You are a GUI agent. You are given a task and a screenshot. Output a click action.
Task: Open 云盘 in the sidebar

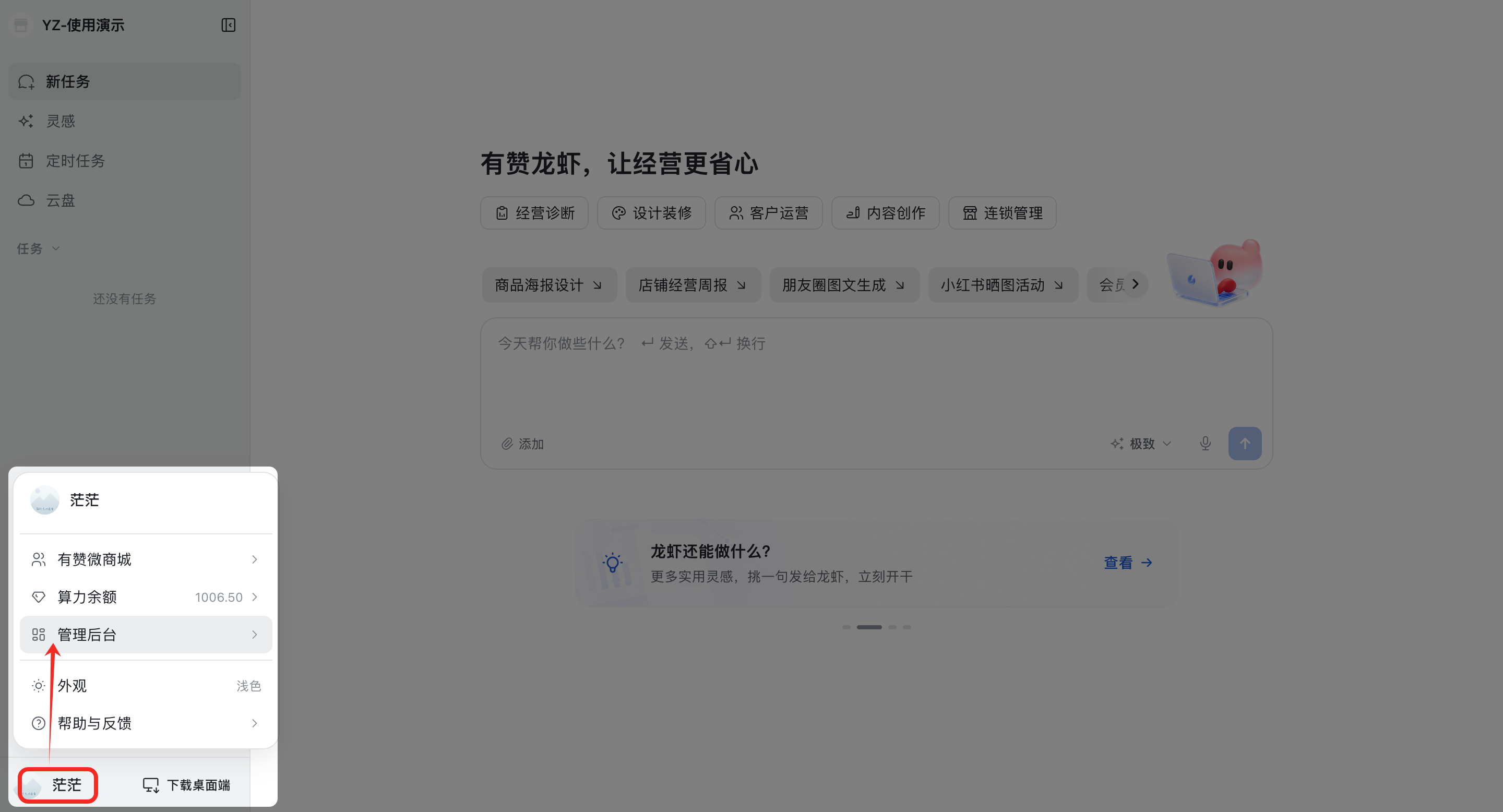point(124,201)
